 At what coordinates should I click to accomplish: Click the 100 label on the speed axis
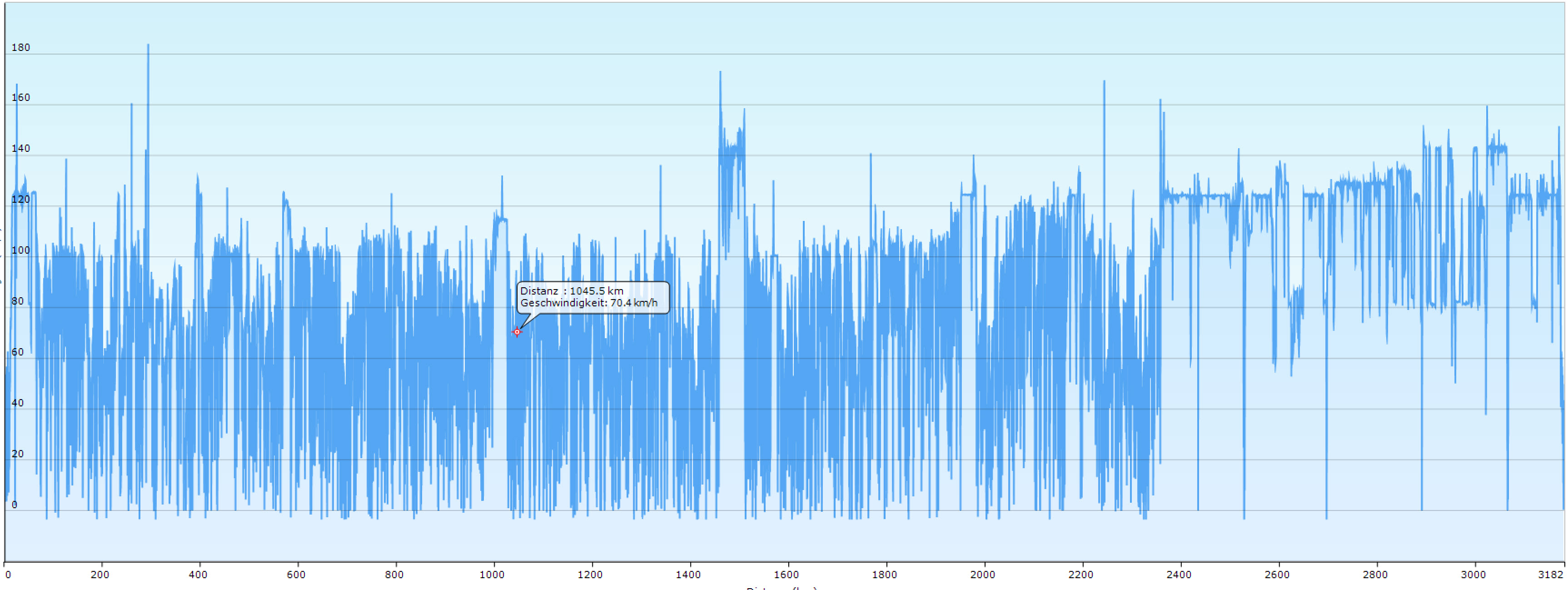[21, 250]
